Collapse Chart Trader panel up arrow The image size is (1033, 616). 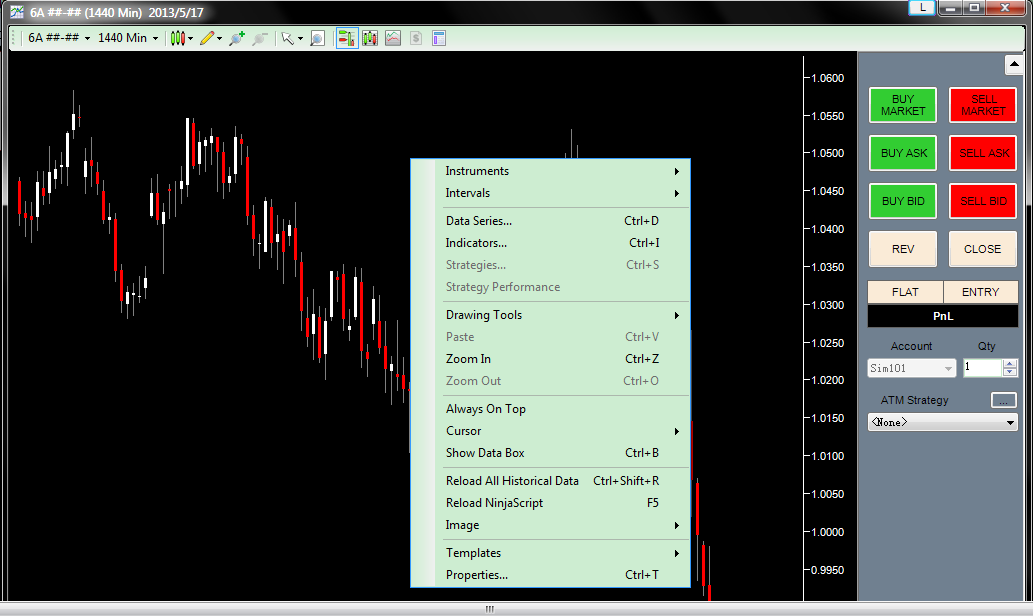[1013, 65]
